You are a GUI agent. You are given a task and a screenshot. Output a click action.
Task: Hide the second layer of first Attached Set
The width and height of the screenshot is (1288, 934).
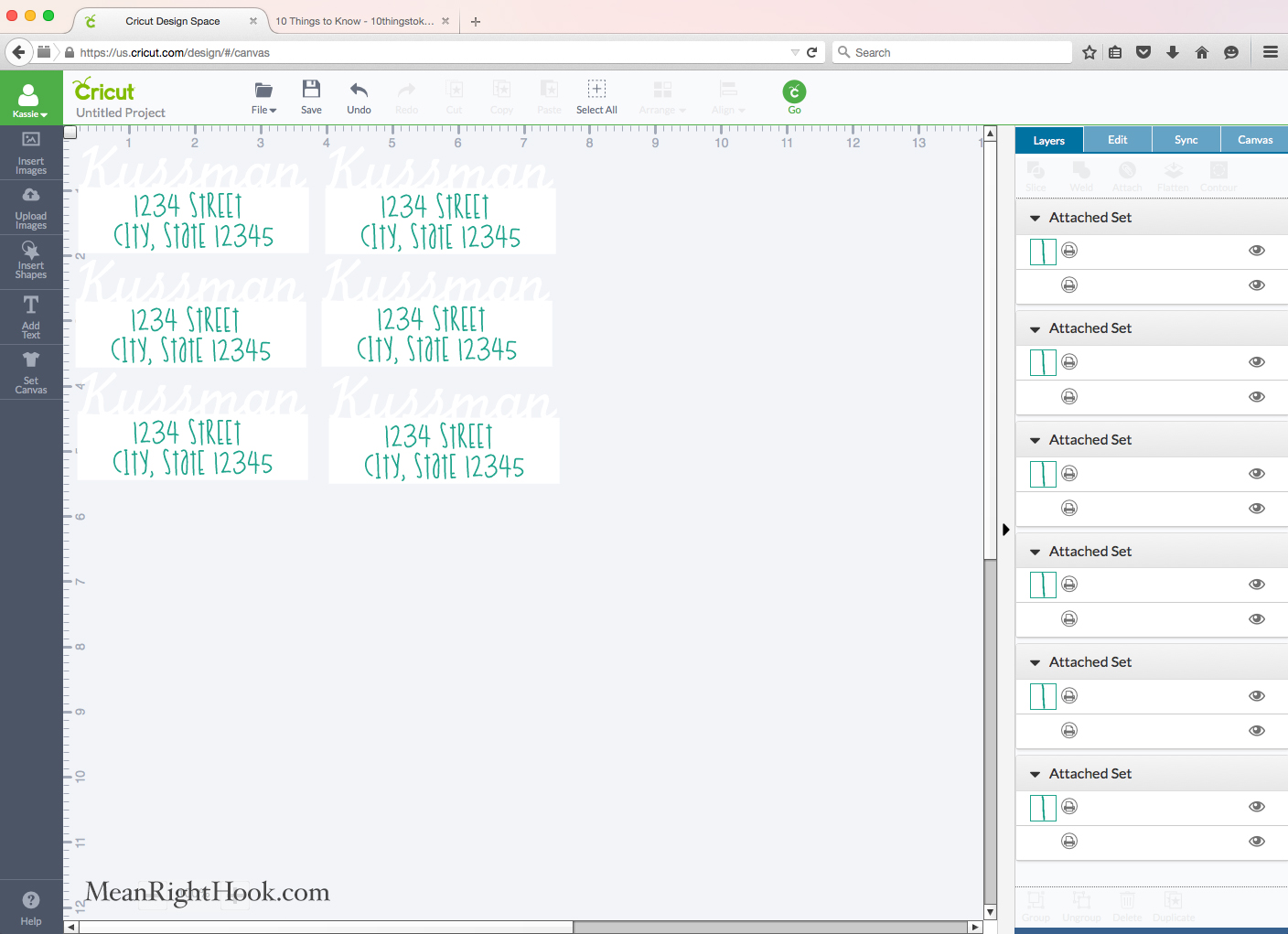point(1257,285)
